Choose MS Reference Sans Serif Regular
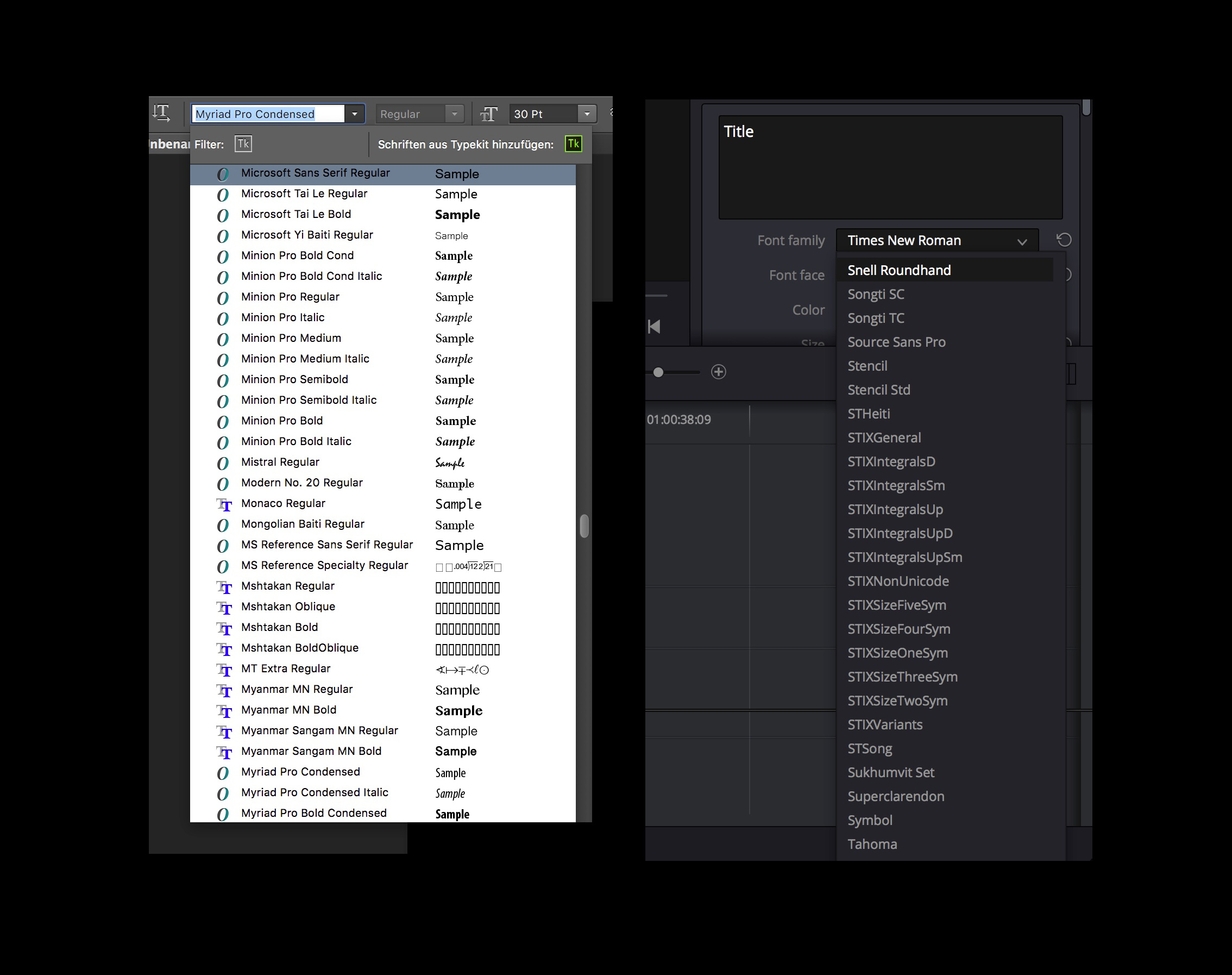Viewport: 1232px width, 975px height. coord(382,545)
